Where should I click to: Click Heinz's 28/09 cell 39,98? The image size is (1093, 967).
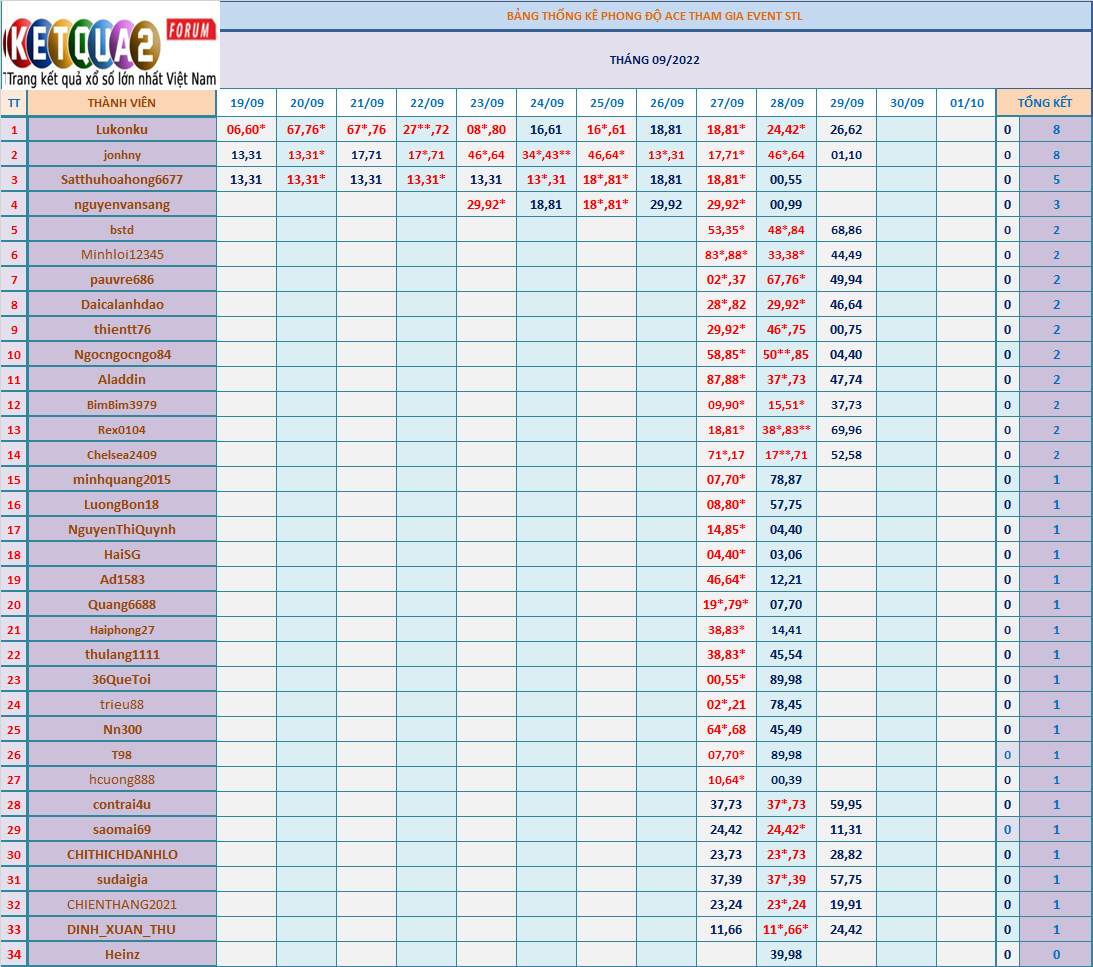pyautogui.click(x=786, y=954)
